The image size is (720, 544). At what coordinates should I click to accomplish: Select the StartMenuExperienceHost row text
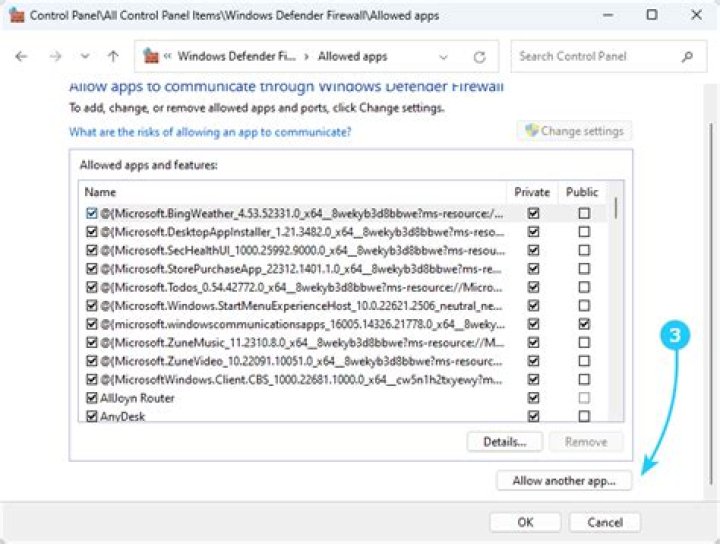301,306
